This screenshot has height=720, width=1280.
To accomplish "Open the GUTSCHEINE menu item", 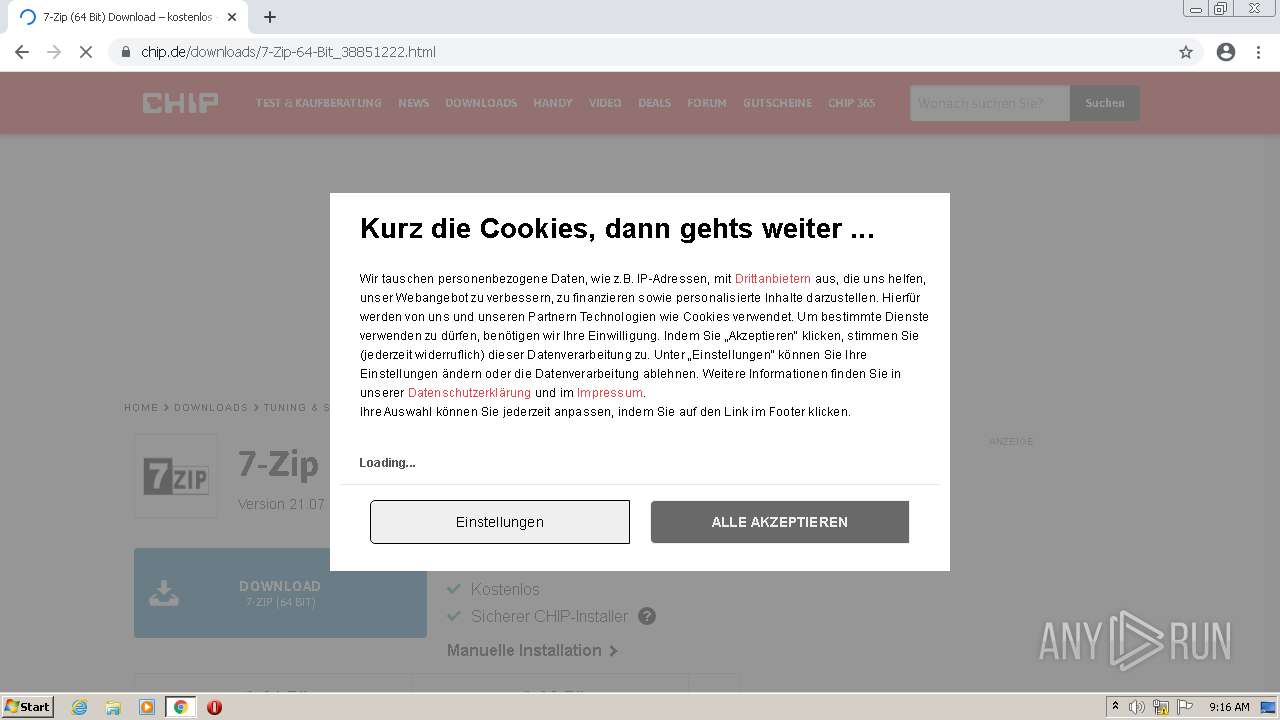I will pos(777,103).
